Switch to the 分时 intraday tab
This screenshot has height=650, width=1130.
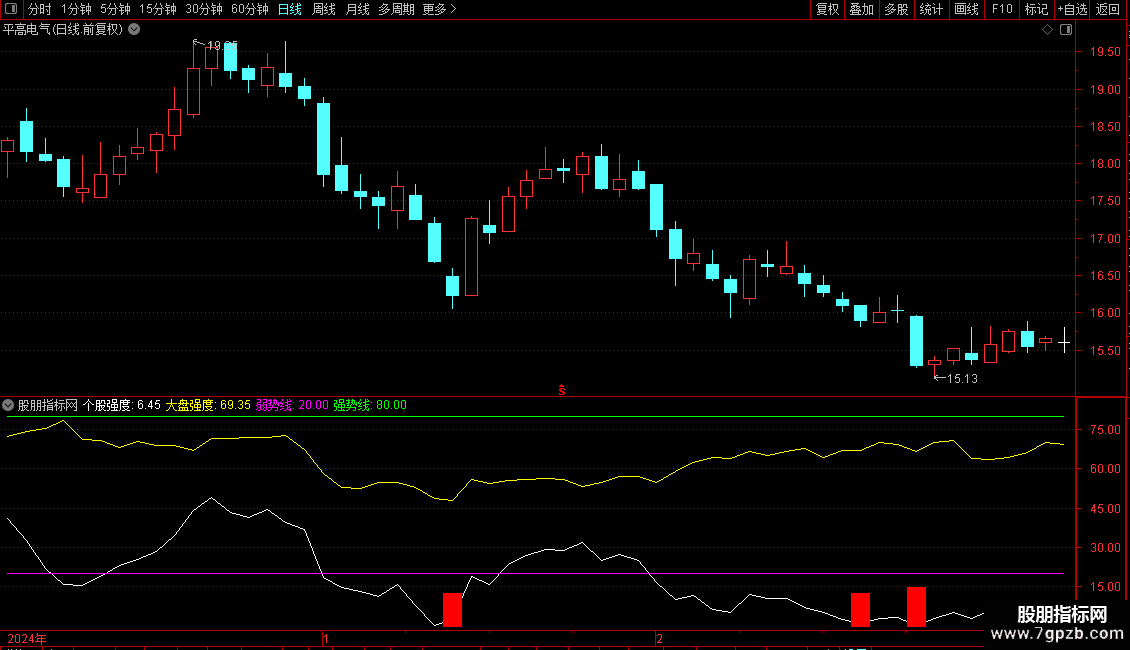coord(39,9)
